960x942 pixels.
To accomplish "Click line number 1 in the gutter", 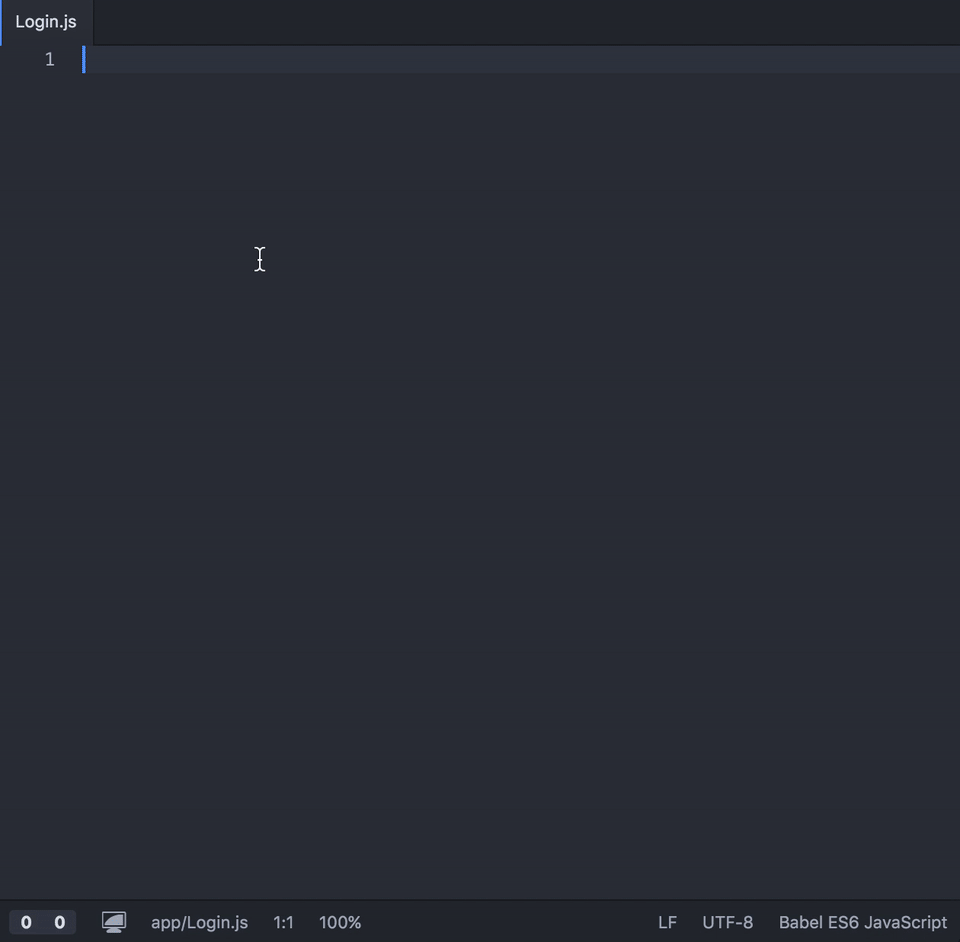I will tap(50, 59).
